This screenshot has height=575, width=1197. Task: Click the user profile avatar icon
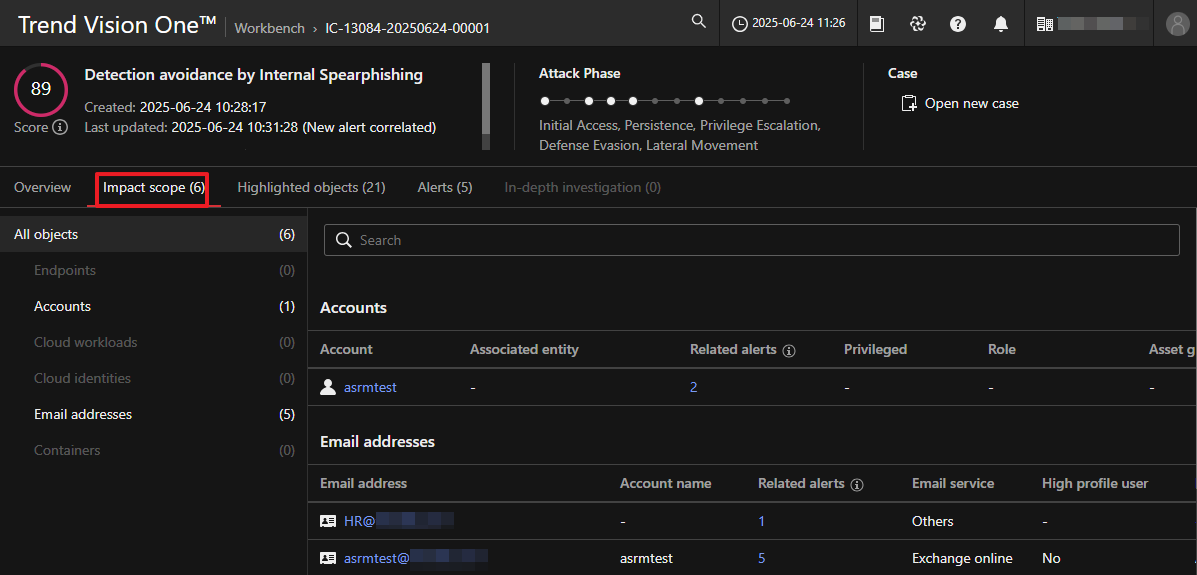click(1176, 24)
